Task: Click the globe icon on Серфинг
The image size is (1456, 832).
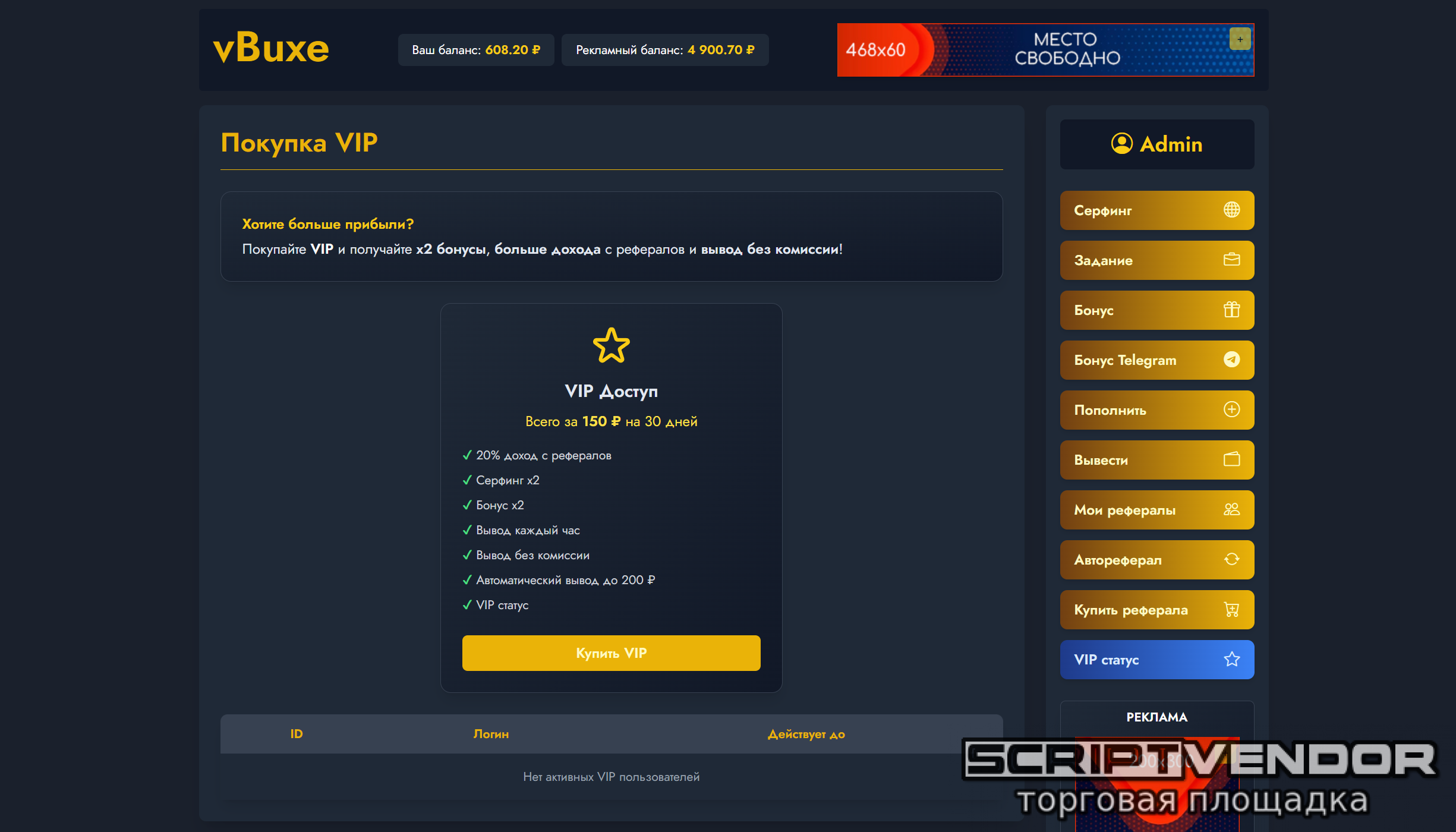Action: 1231,210
